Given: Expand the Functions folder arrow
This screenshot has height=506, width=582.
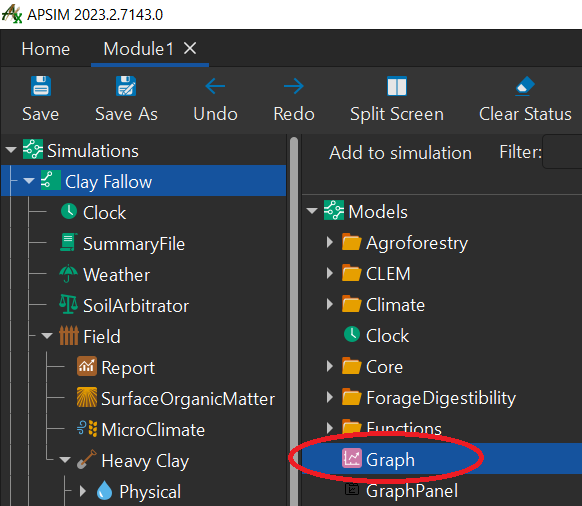Looking at the screenshot, I should [330, 428].
